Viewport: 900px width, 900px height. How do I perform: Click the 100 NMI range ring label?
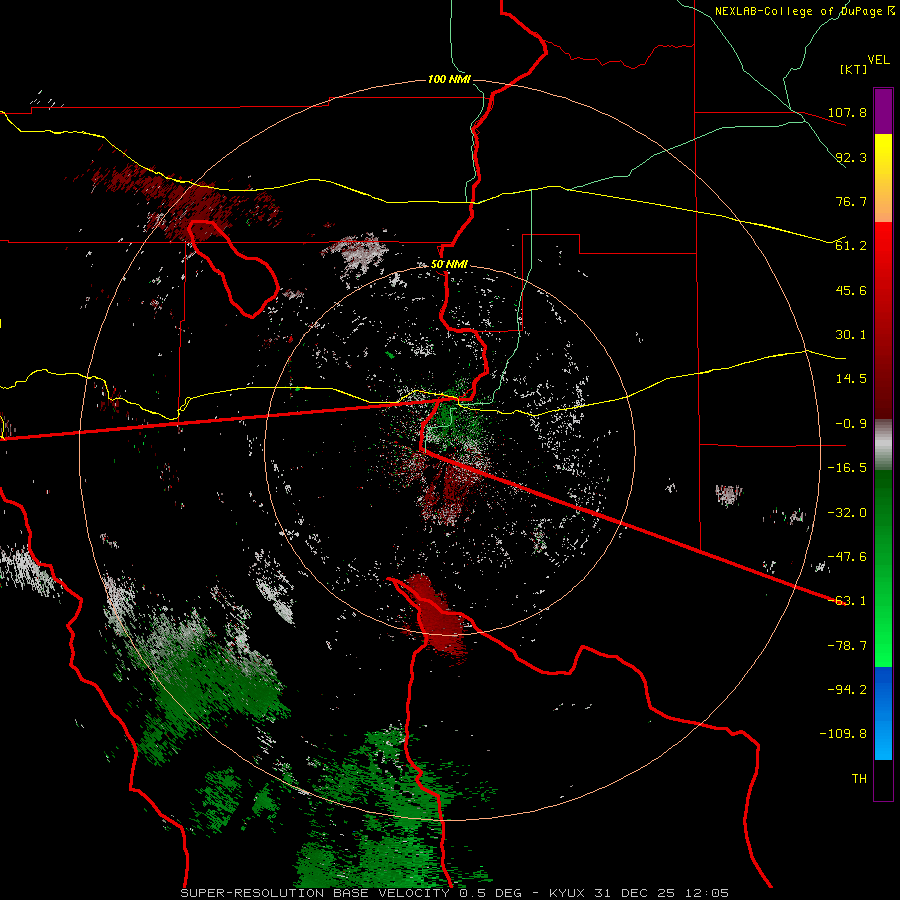[x=449, y=79]
